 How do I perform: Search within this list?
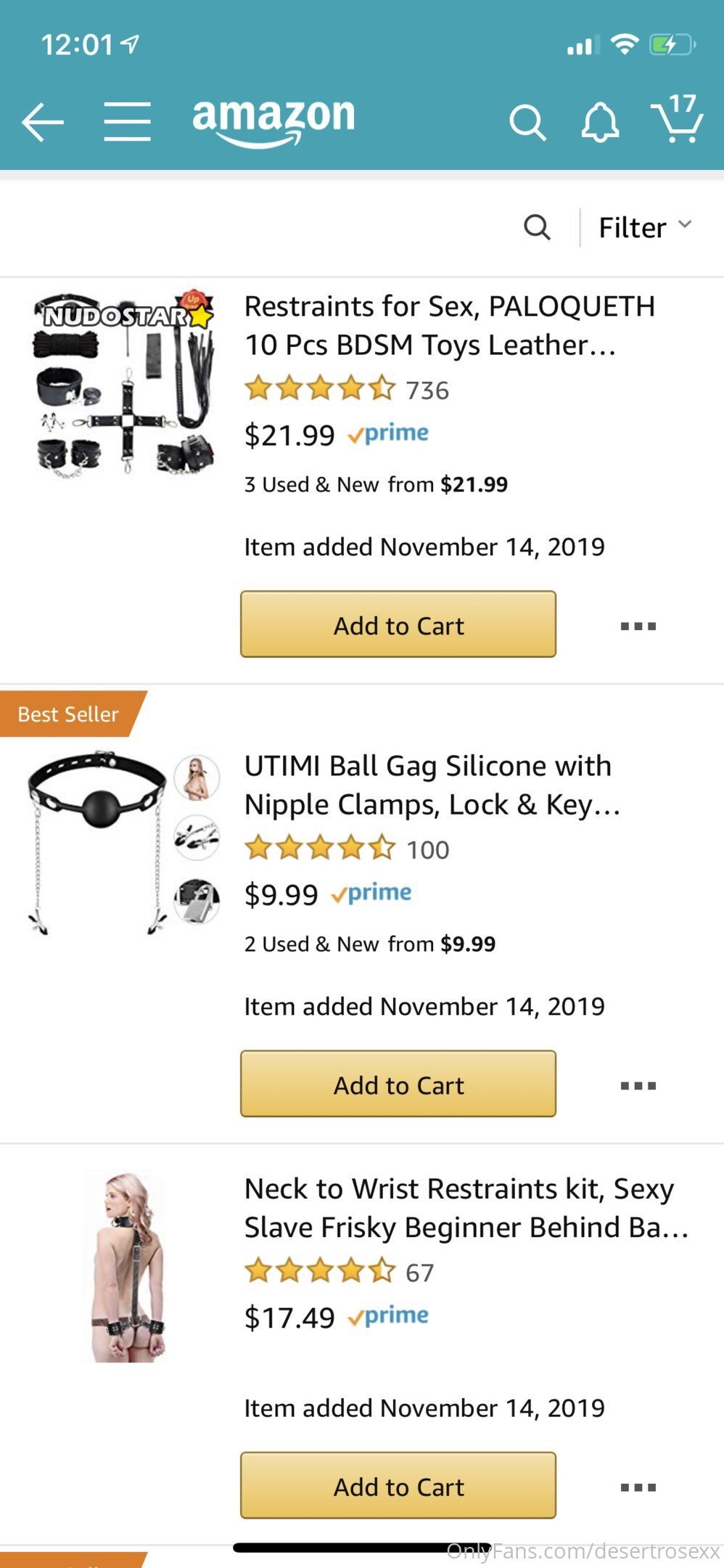point(537,227)
